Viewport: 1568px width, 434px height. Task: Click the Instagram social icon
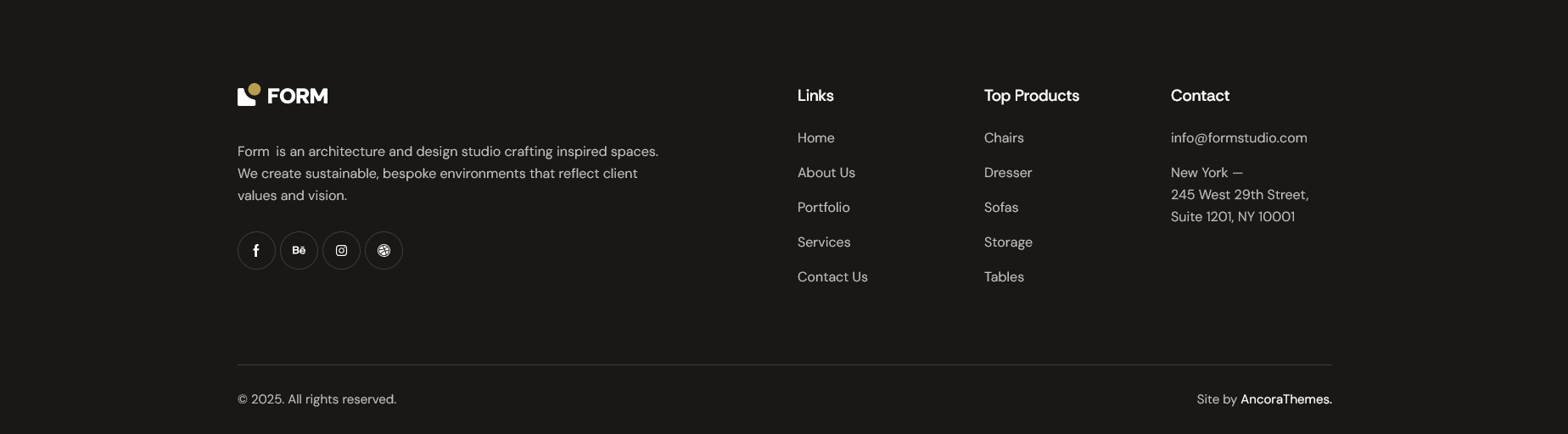pyautogui.click(x=341, y=251)
